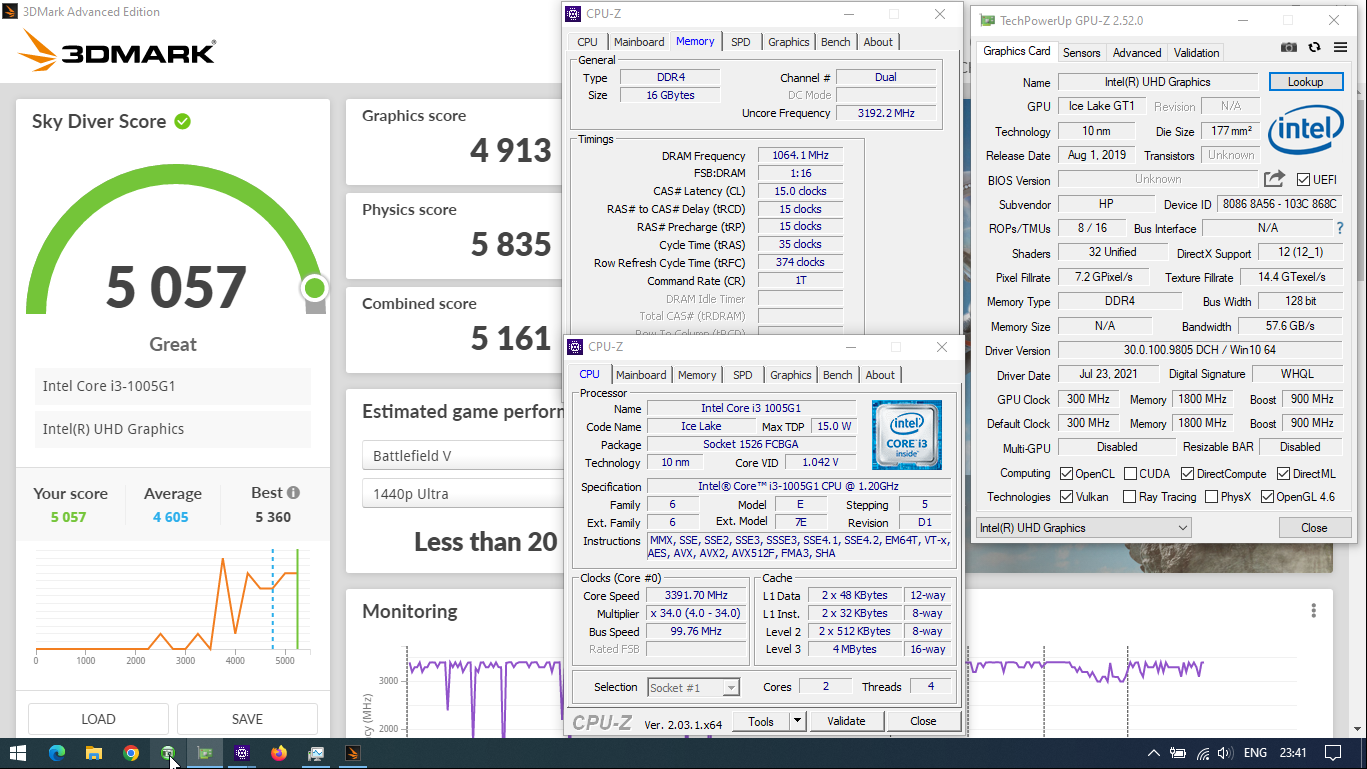Open the About tab in rear CPU-Z Memory window

878,42
